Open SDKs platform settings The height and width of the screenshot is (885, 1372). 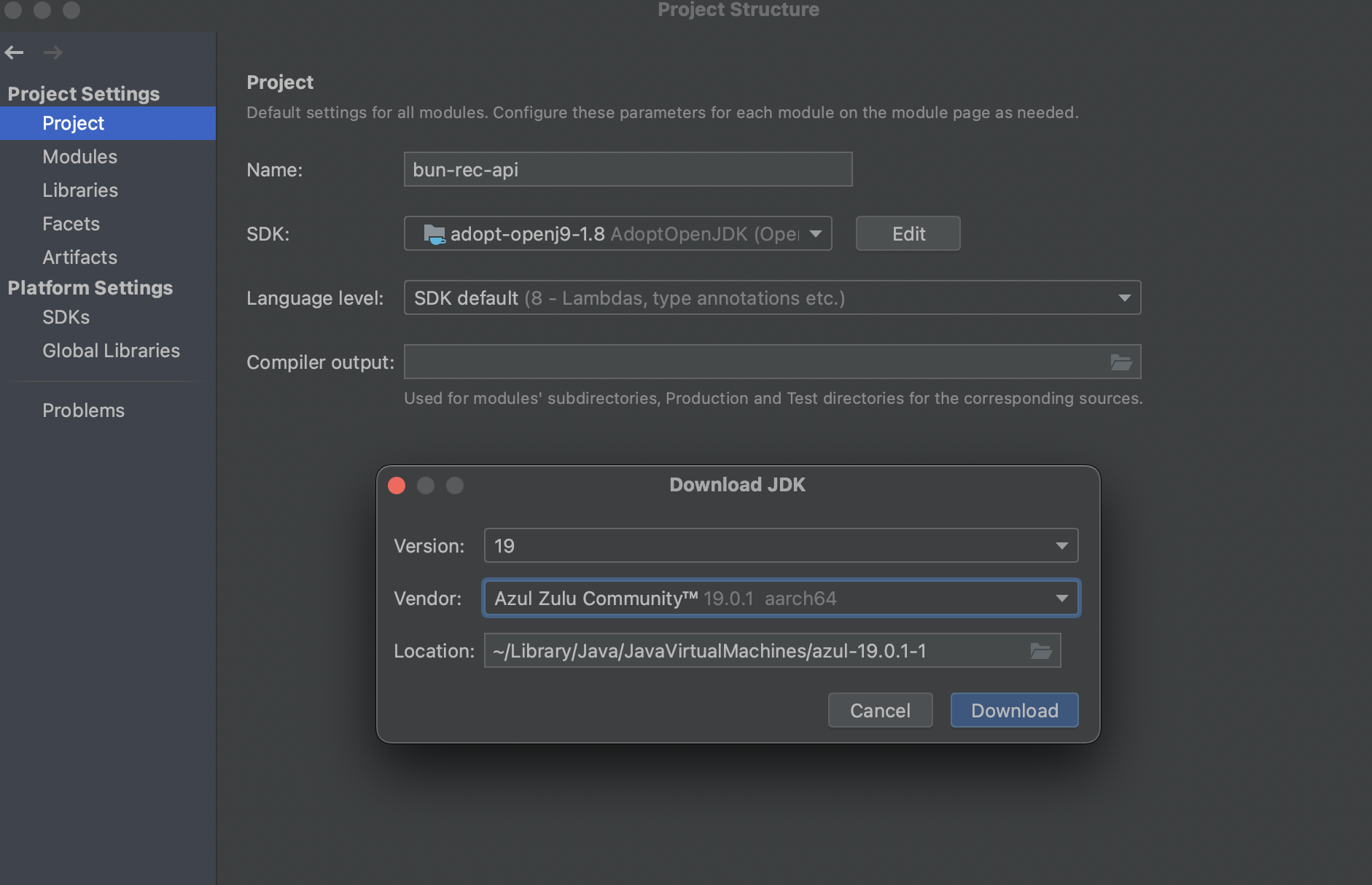[108, 317]
